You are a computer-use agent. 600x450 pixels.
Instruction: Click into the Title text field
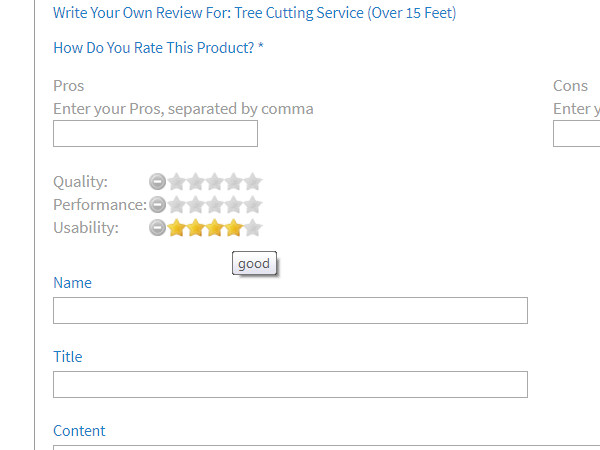290,385
